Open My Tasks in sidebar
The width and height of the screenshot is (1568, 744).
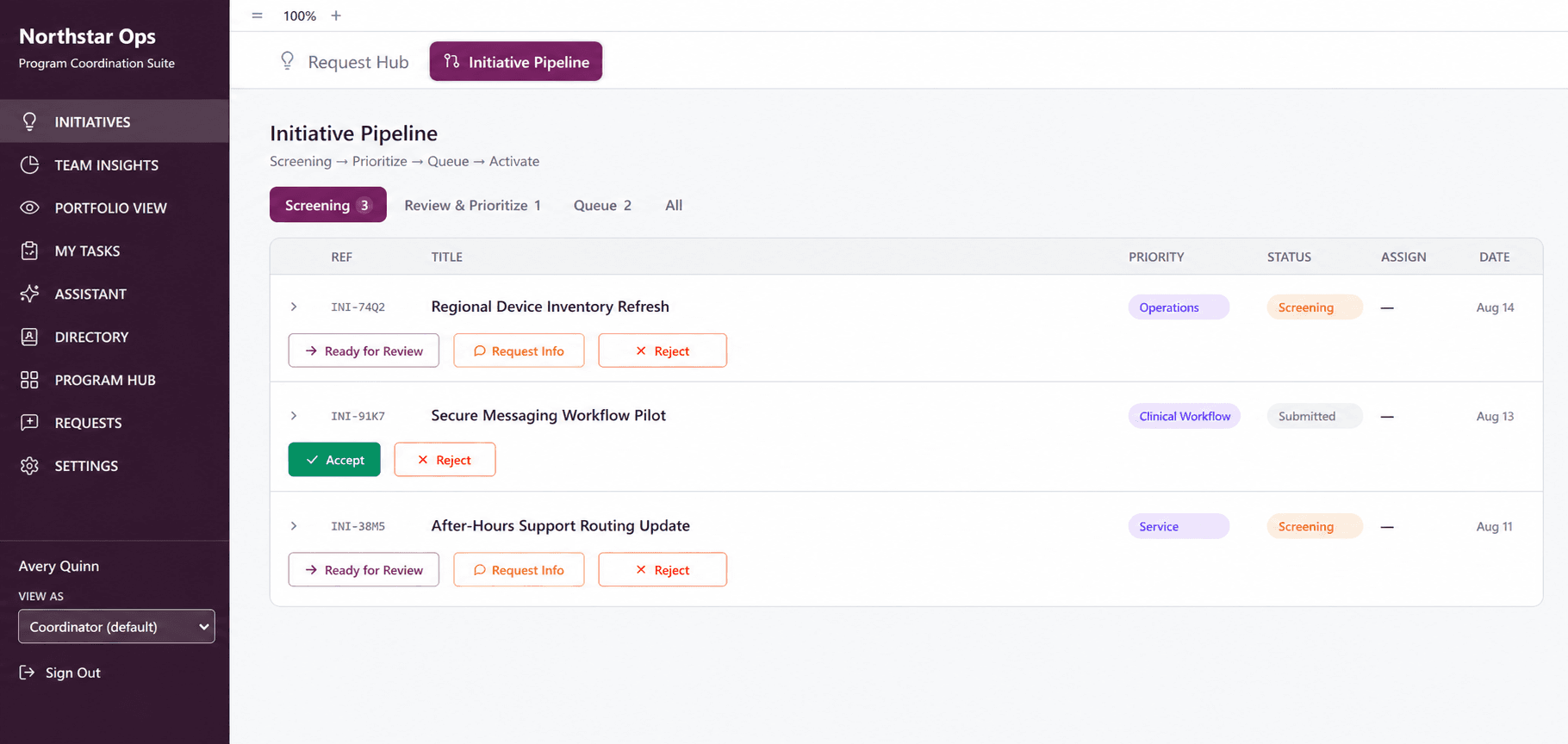click(x=115, y=251)
